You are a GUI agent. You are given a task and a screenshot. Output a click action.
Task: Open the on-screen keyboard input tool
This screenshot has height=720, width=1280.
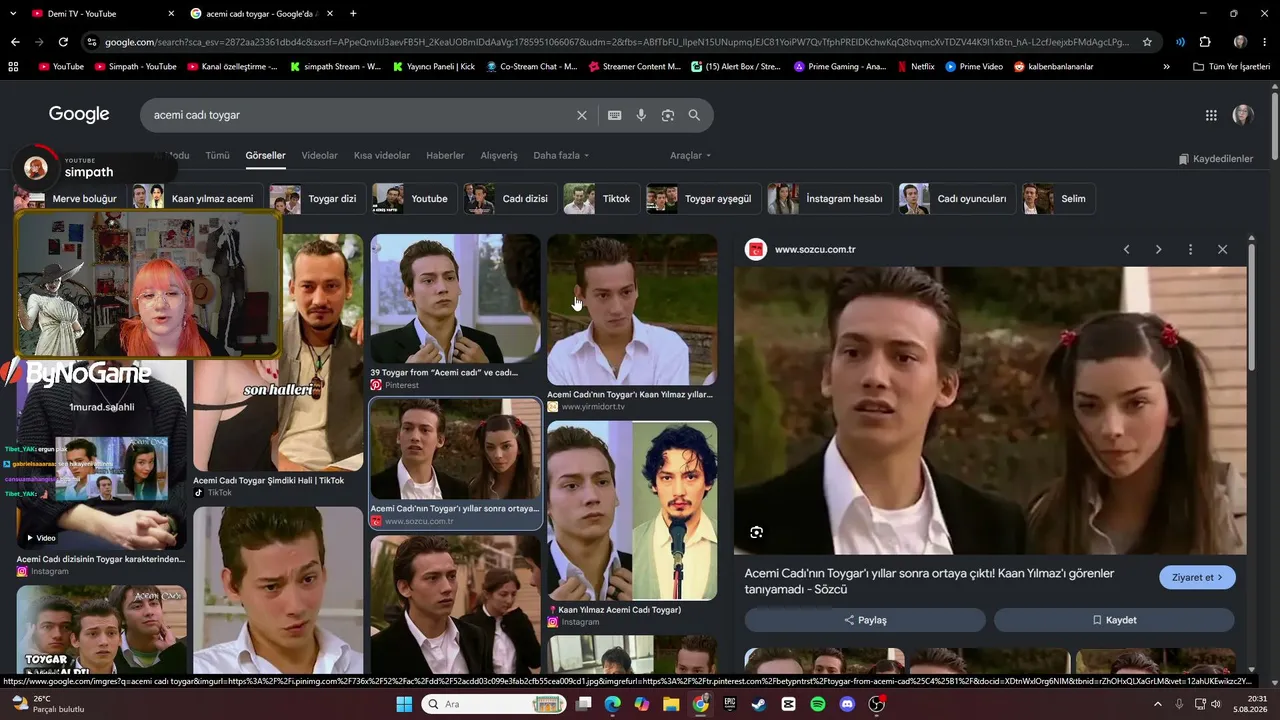(615, 115)
